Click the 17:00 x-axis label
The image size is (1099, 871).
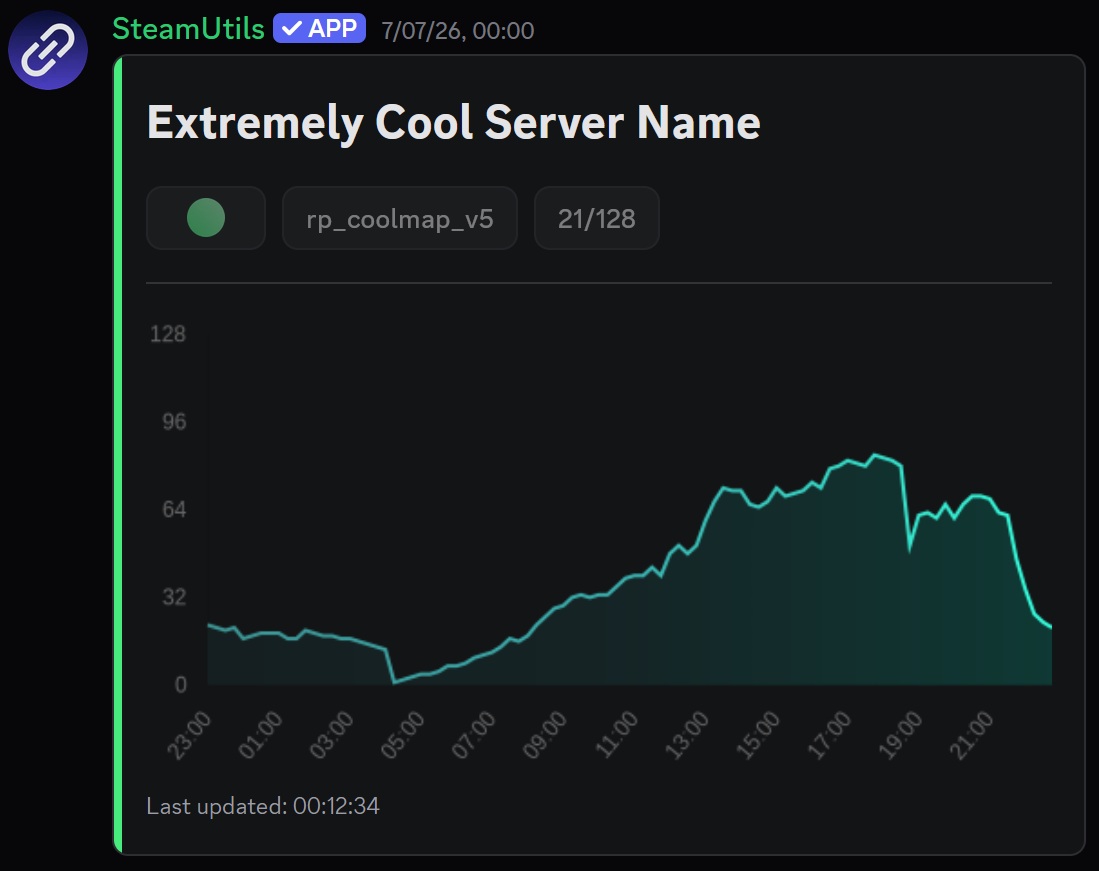(x=829, y=735)
